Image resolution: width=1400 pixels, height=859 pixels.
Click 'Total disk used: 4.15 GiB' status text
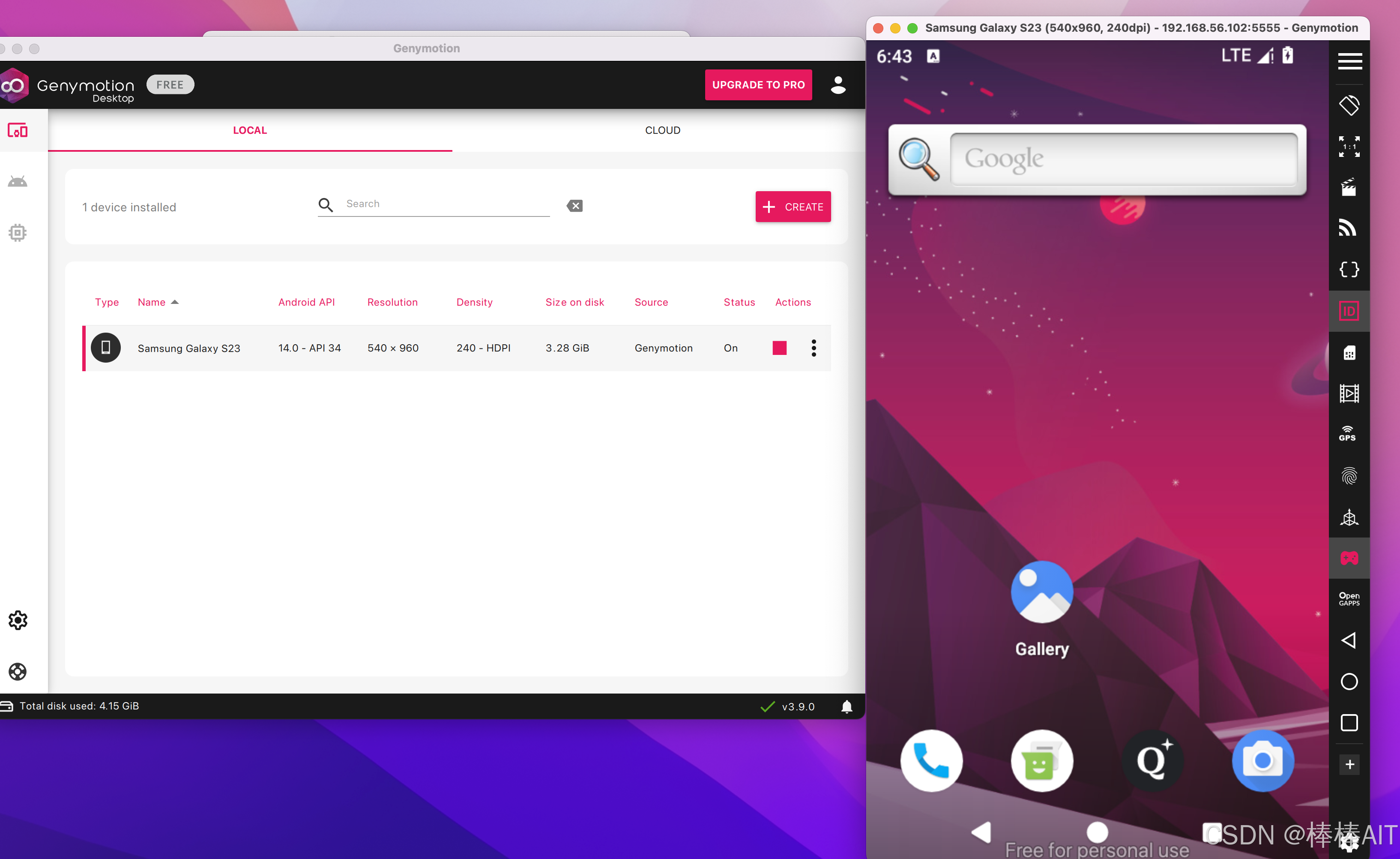[79, 706]
